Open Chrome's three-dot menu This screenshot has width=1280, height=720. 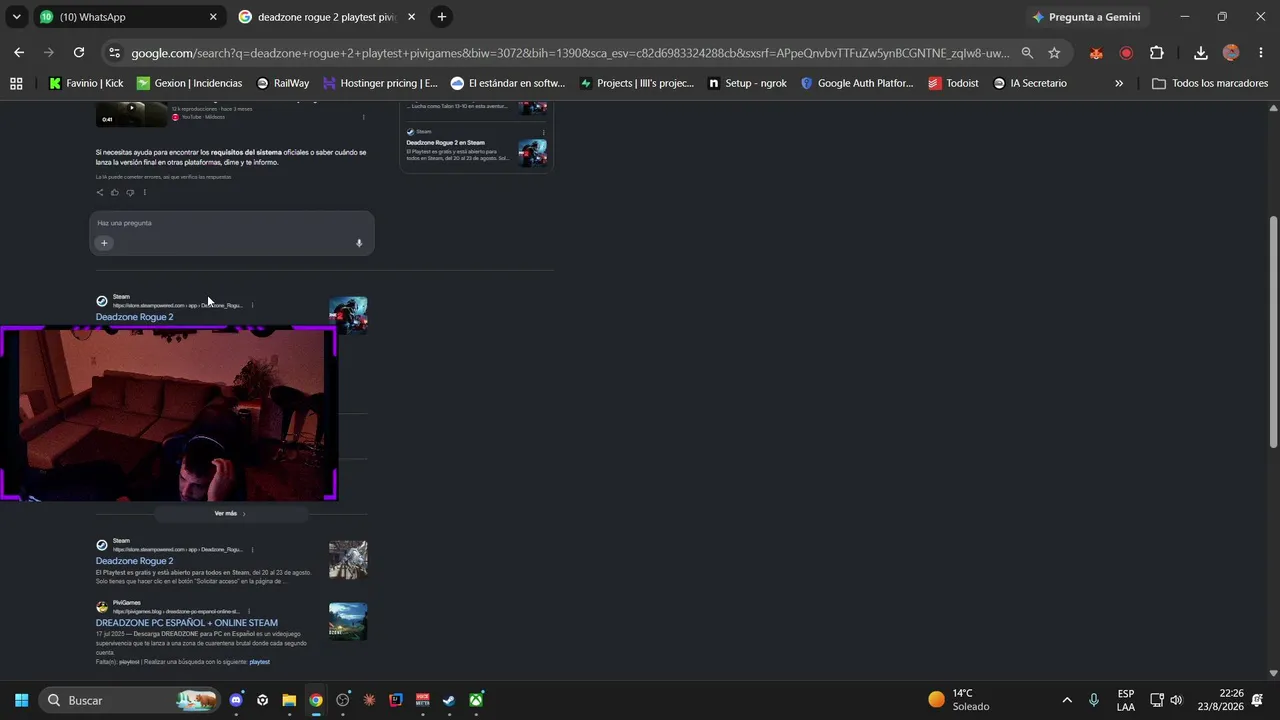click(x=1260, y=53)
